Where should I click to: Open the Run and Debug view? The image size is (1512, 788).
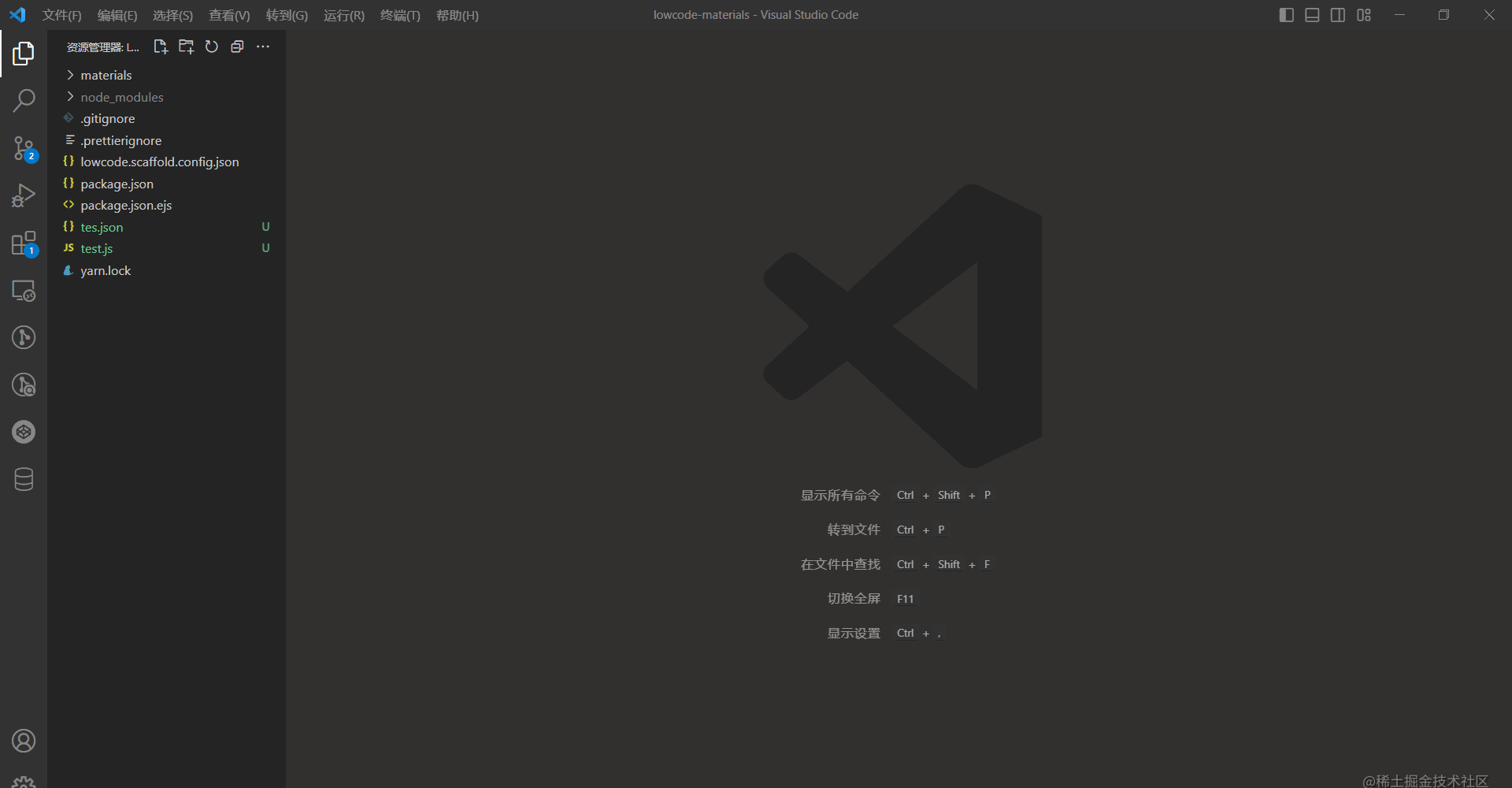point(24,195)
